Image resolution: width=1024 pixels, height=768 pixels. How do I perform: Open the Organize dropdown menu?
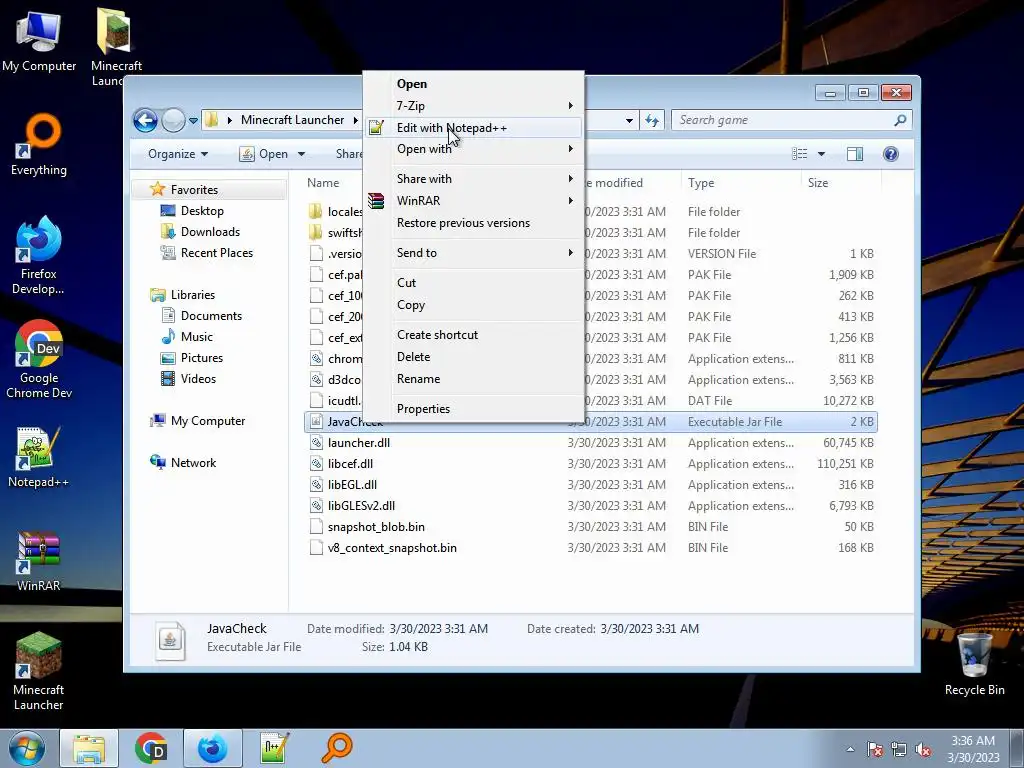tap(178, 154)
